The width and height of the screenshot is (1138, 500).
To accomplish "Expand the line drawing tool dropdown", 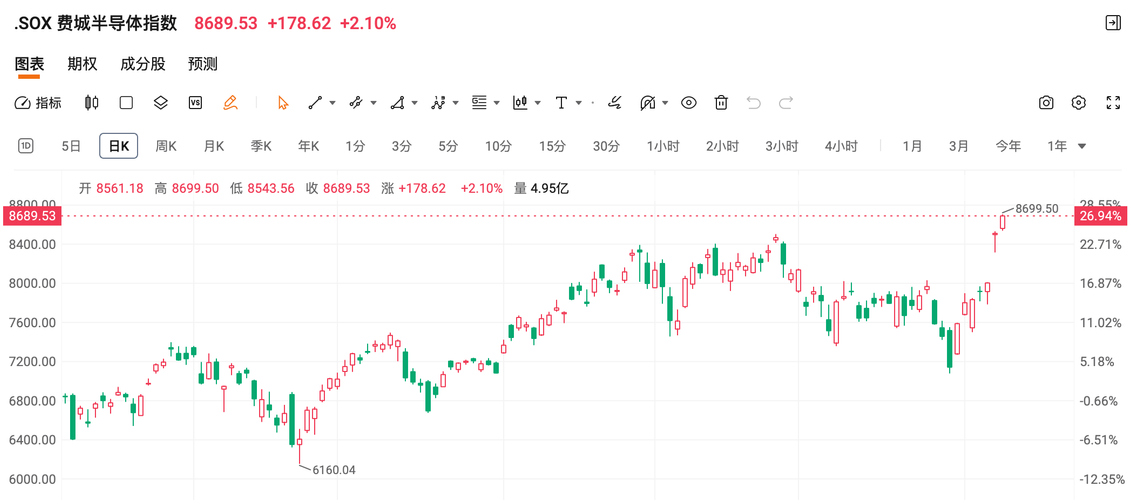I will (x=332, y=103).
